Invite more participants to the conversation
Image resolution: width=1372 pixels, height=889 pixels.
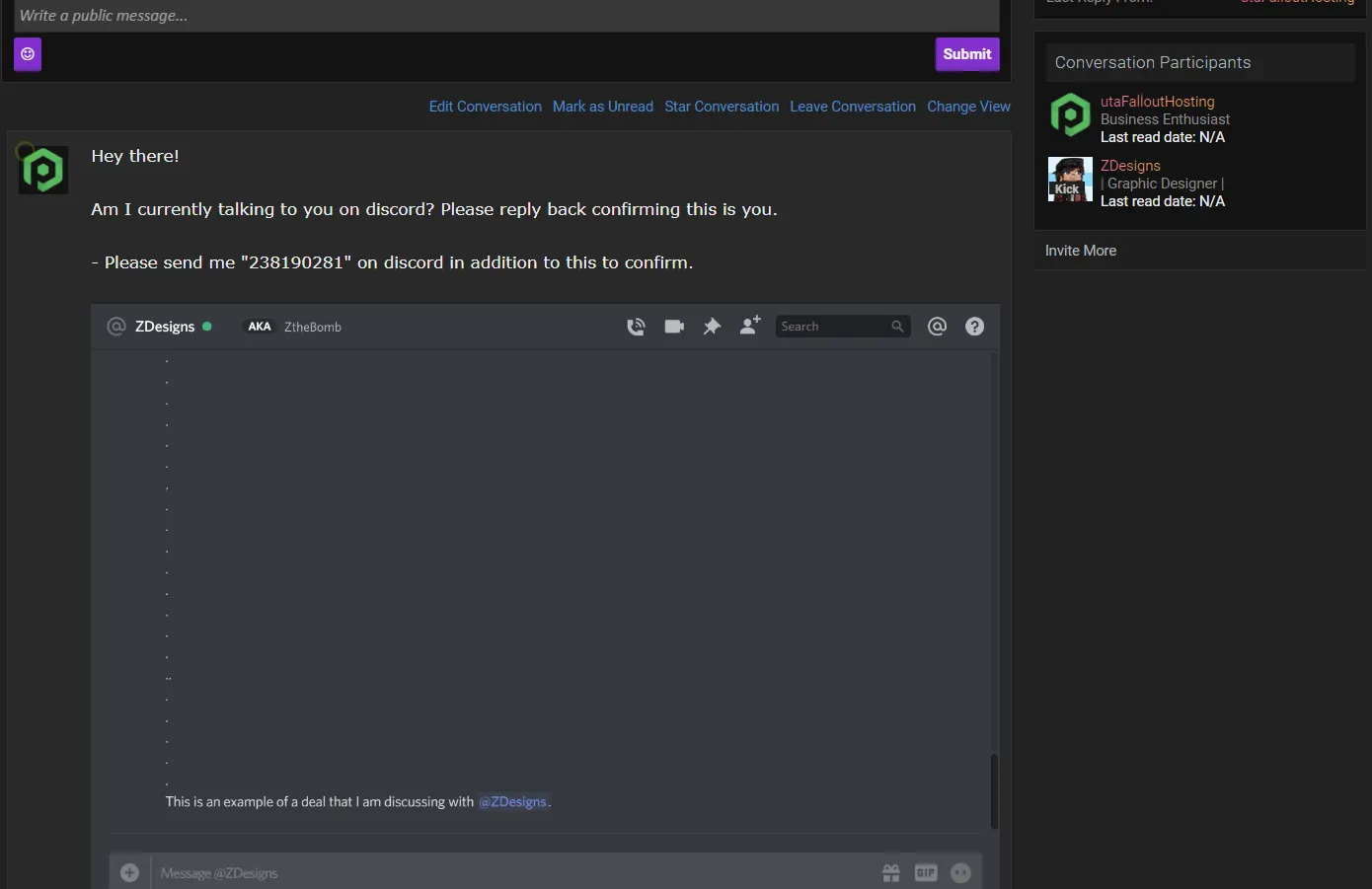[1081, 251]
